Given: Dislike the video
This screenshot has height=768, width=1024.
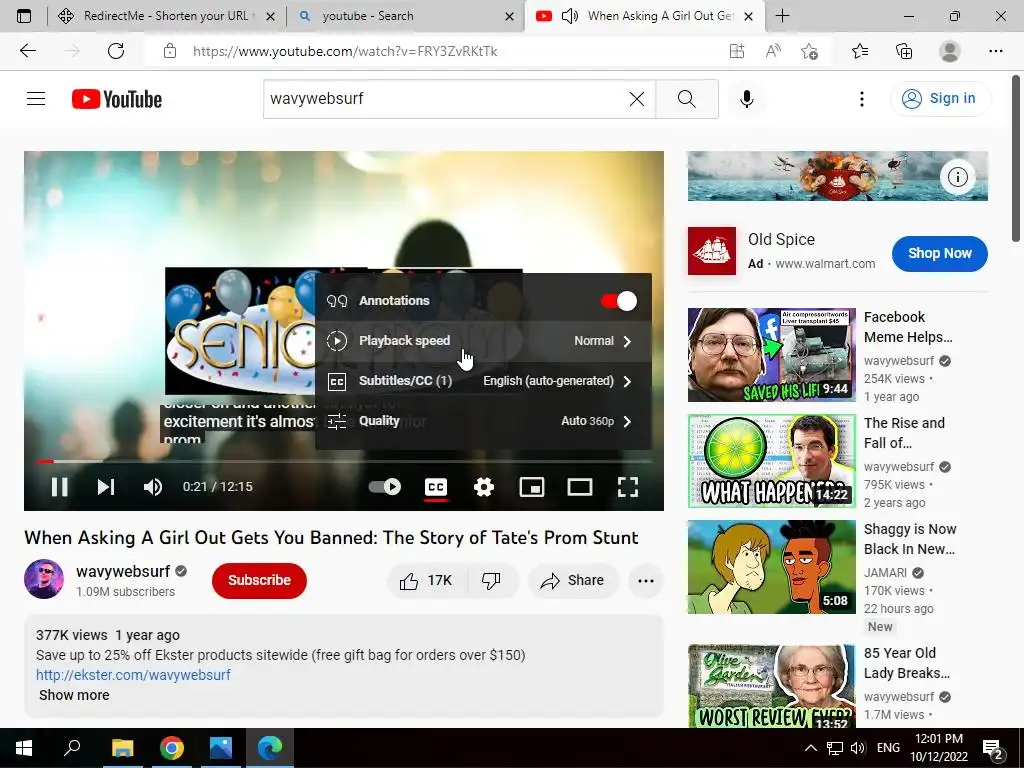Looking at the screenshot, I should (x=491, y=581).
